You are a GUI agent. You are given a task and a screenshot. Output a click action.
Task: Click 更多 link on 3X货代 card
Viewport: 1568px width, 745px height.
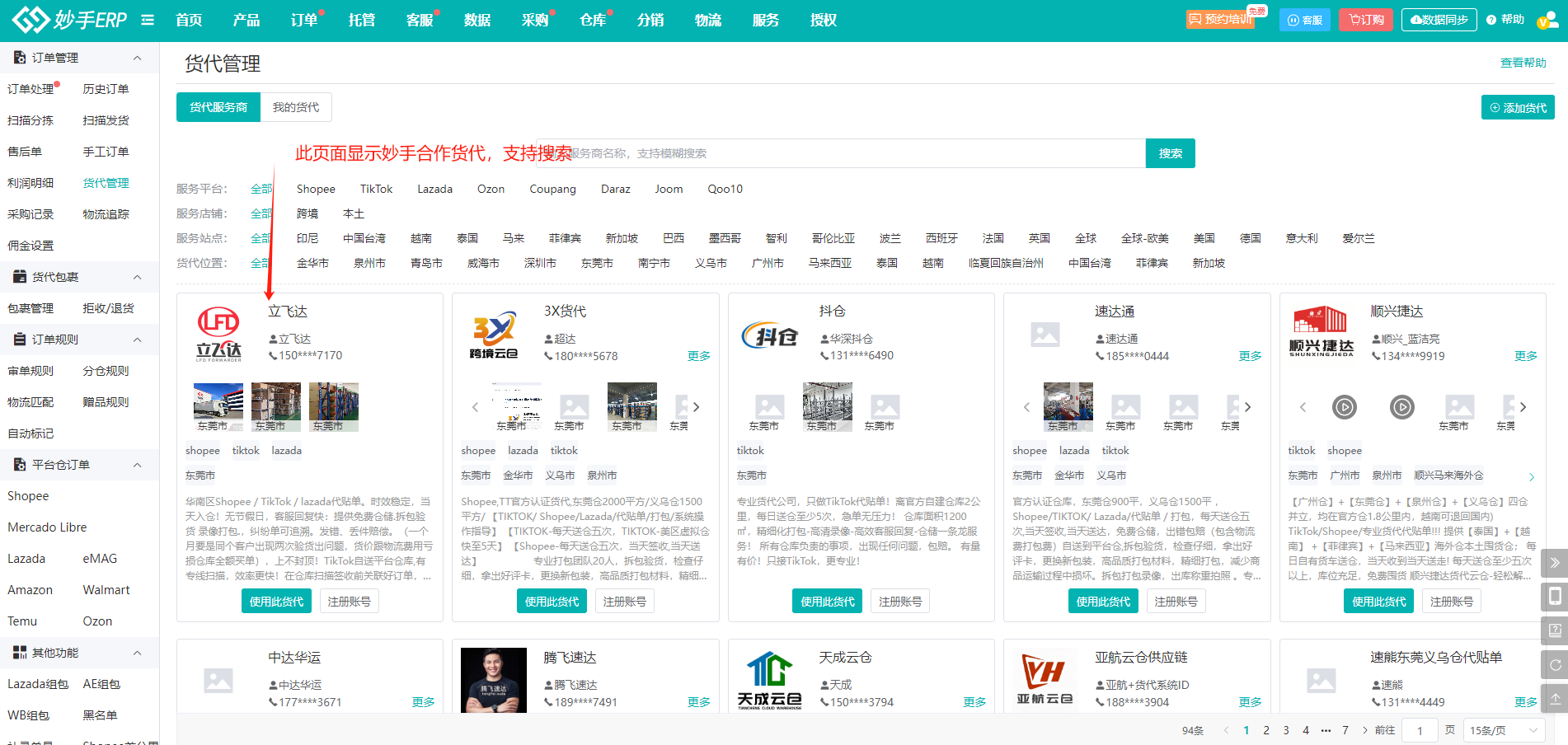point(699,356)
